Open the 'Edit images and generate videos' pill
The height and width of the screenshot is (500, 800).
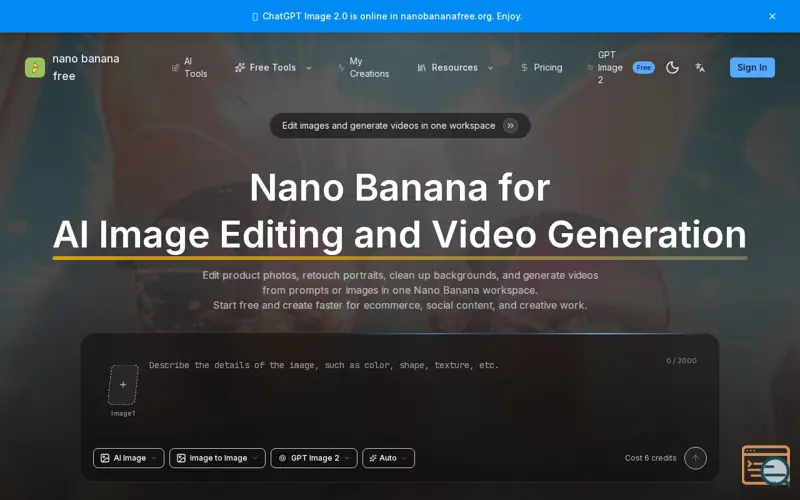click(x=399, y=126)
